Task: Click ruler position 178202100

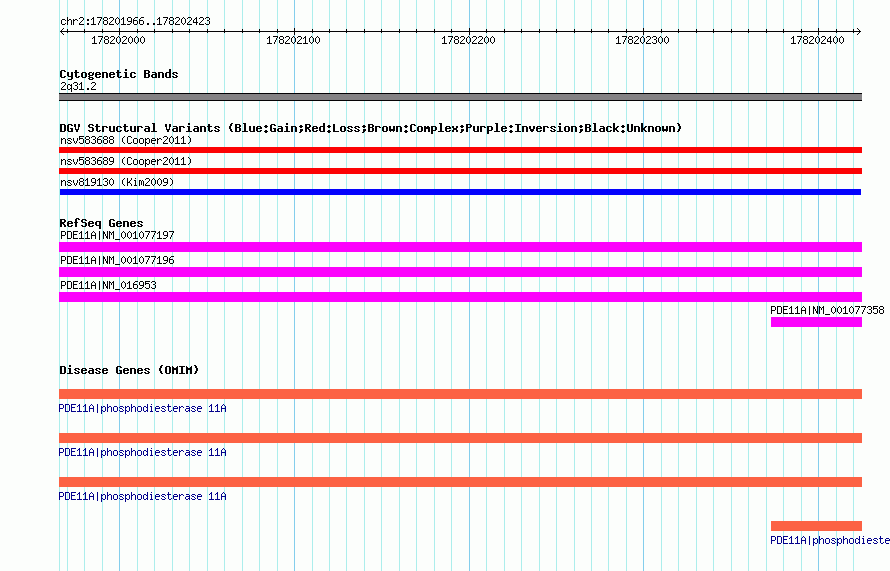Action: [293, 40]
